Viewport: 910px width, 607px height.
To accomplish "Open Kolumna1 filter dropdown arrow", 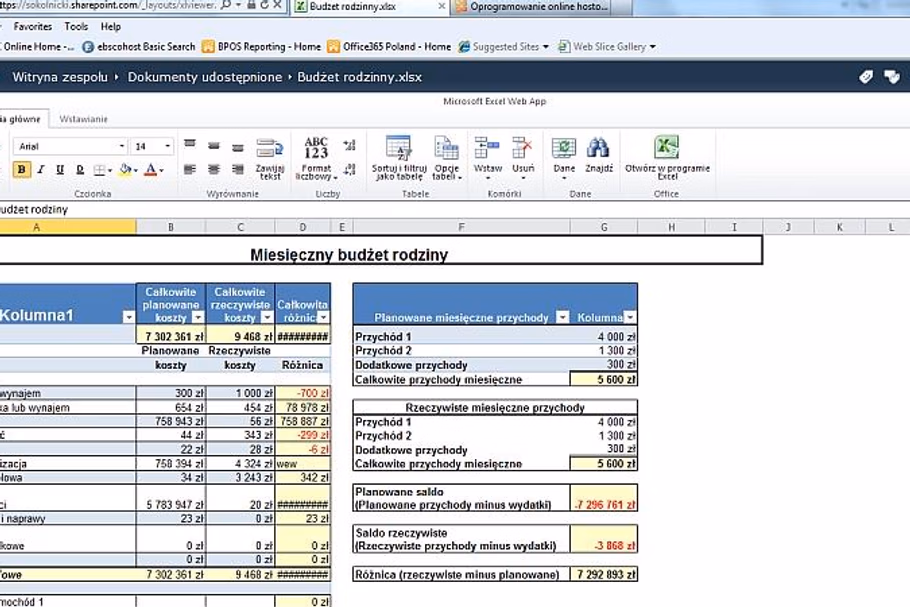I will coord(127,316).
